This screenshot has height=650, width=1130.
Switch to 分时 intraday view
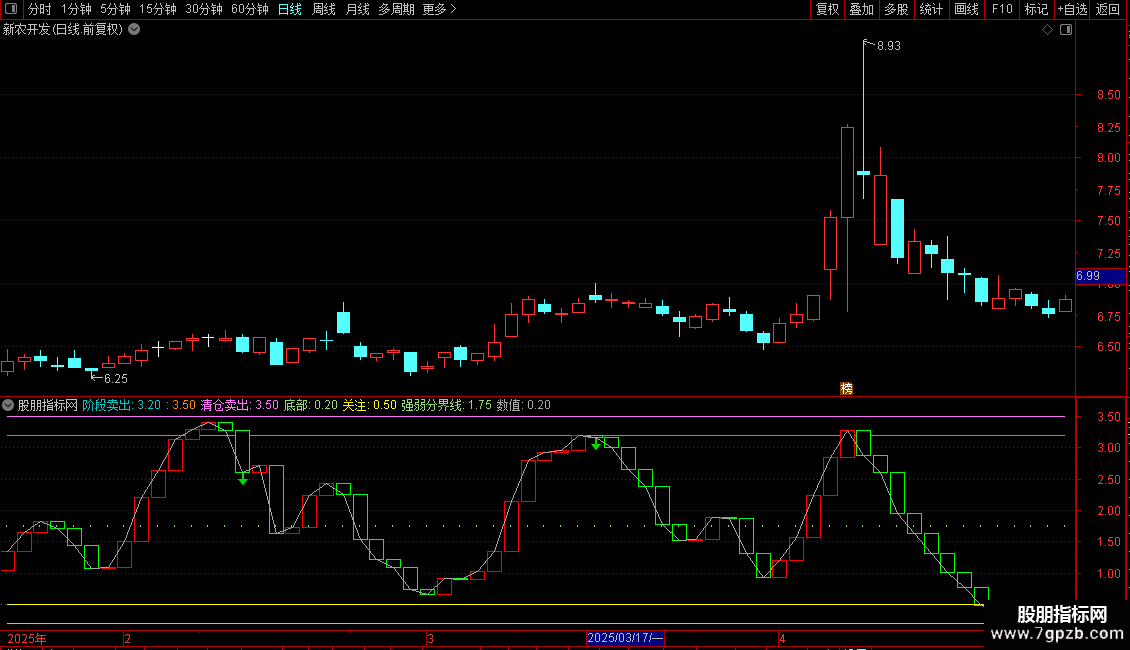(x=40, y=9)
